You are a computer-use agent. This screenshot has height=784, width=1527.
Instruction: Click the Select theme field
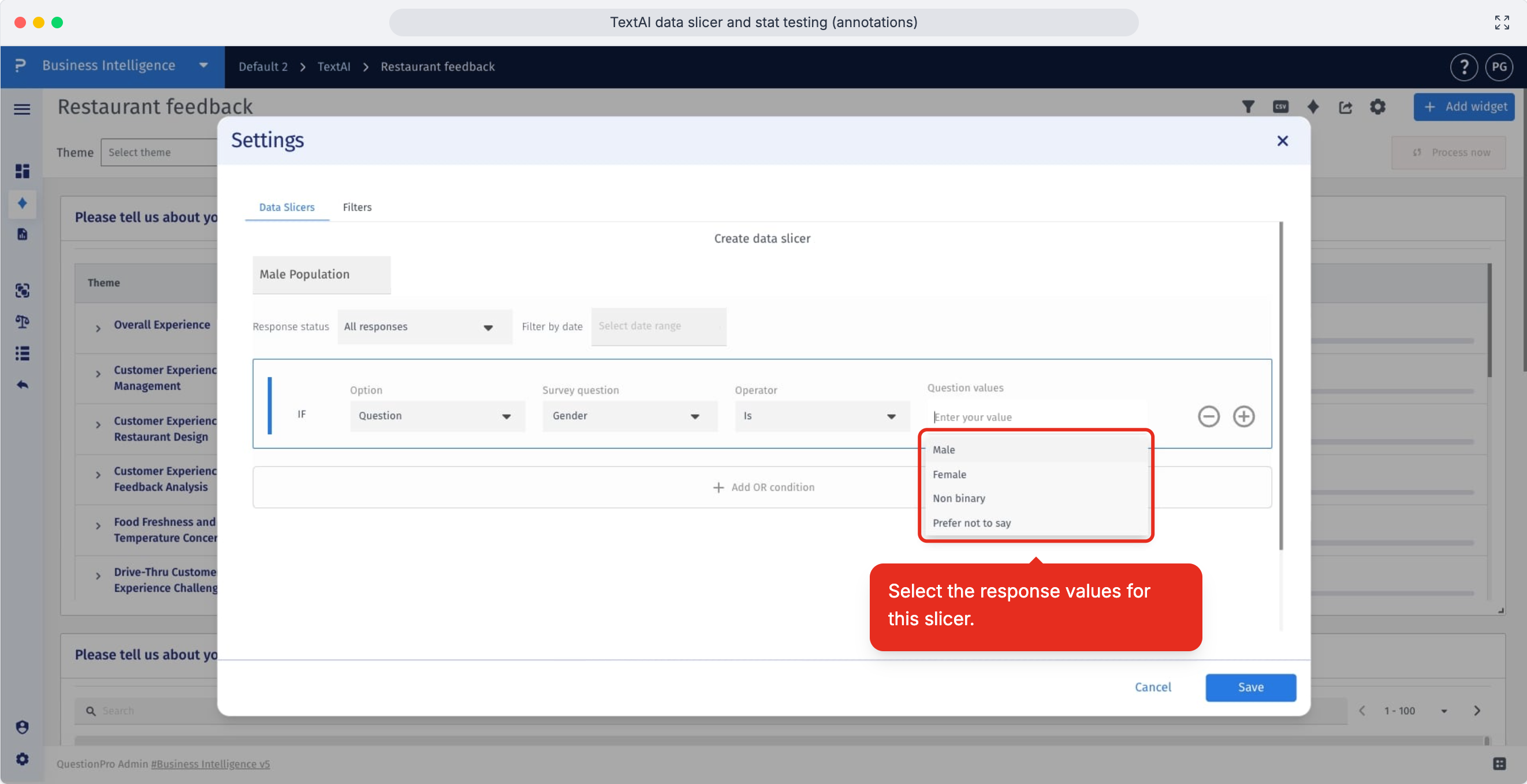[x=159, y=152]
